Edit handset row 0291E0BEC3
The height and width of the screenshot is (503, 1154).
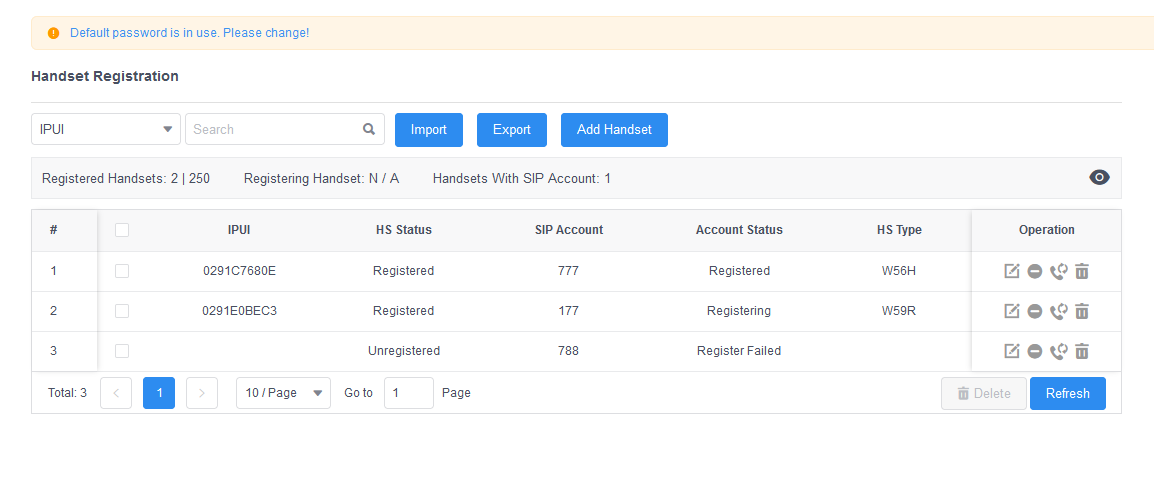point(1012,311)
